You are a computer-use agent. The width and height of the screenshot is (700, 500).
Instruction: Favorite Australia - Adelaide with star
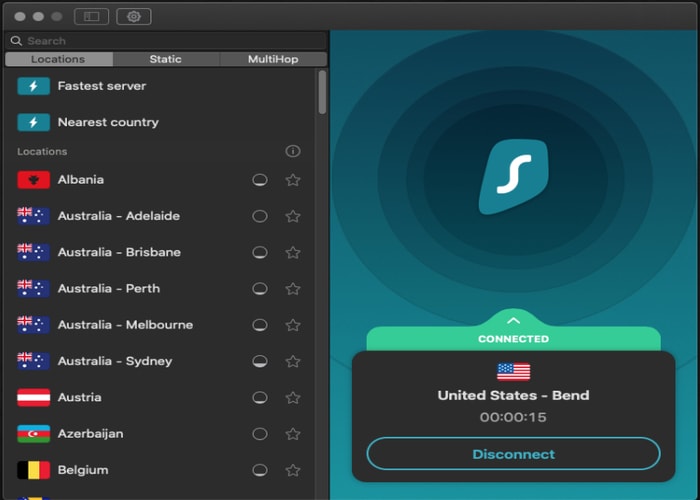(293, 216)
